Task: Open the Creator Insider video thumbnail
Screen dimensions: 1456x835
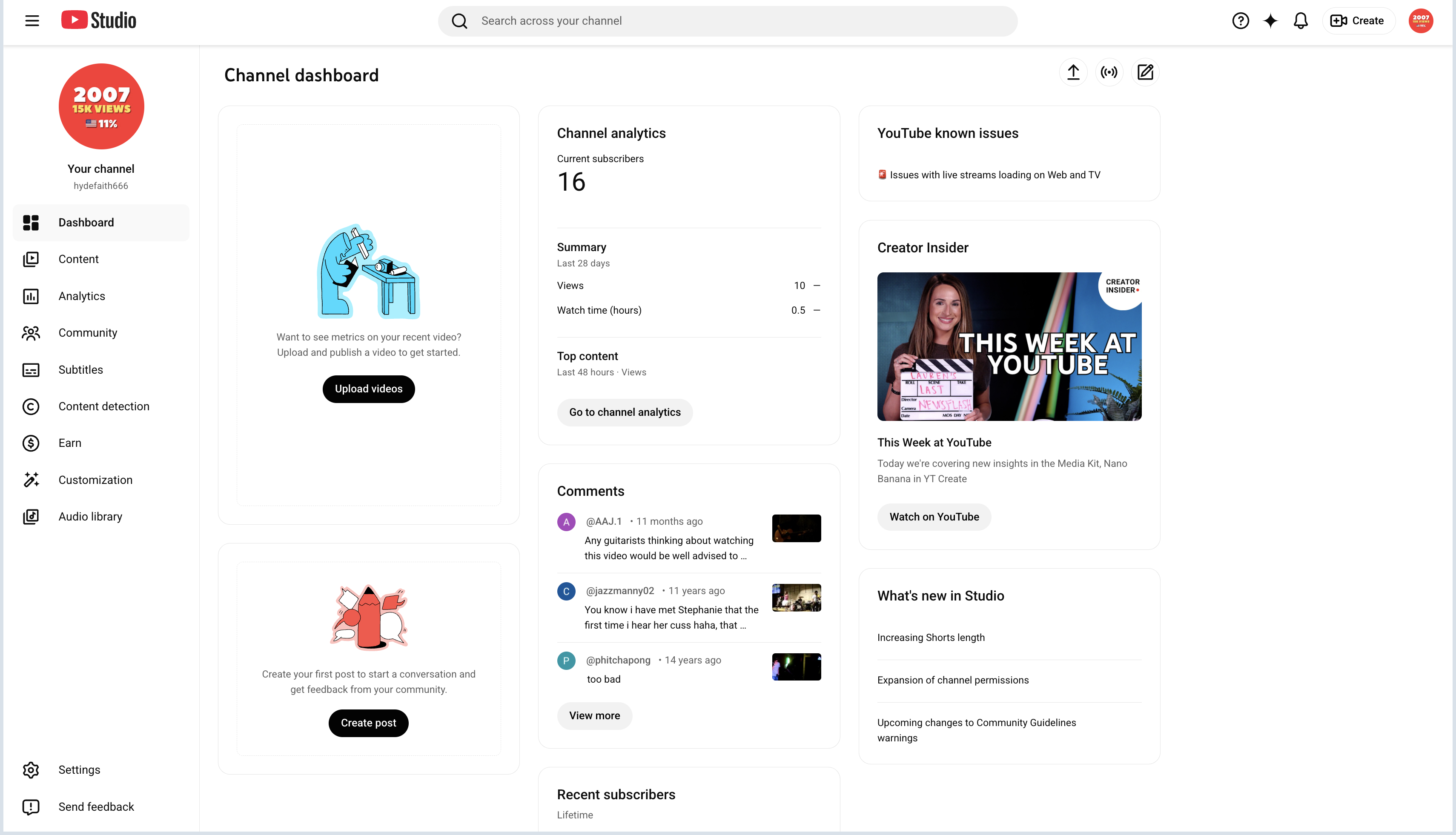Action: coord(1009,346)
